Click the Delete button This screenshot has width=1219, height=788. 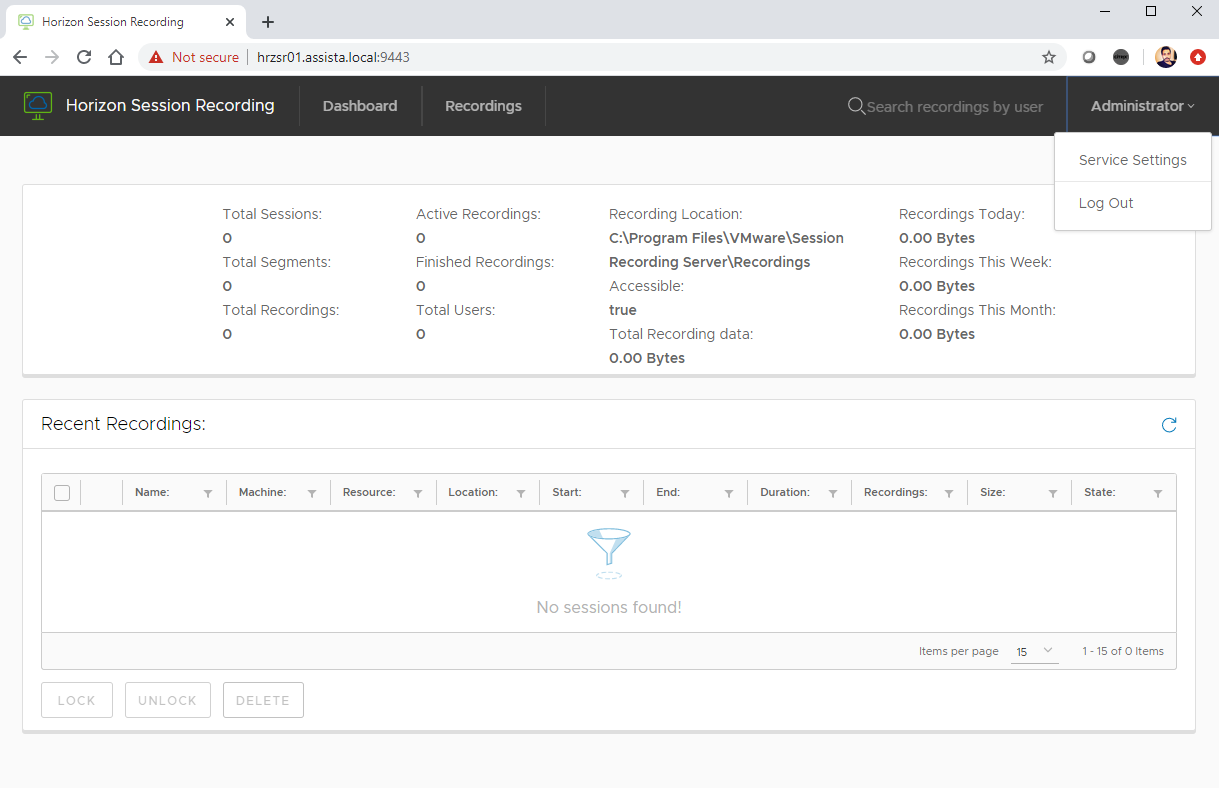263,700
